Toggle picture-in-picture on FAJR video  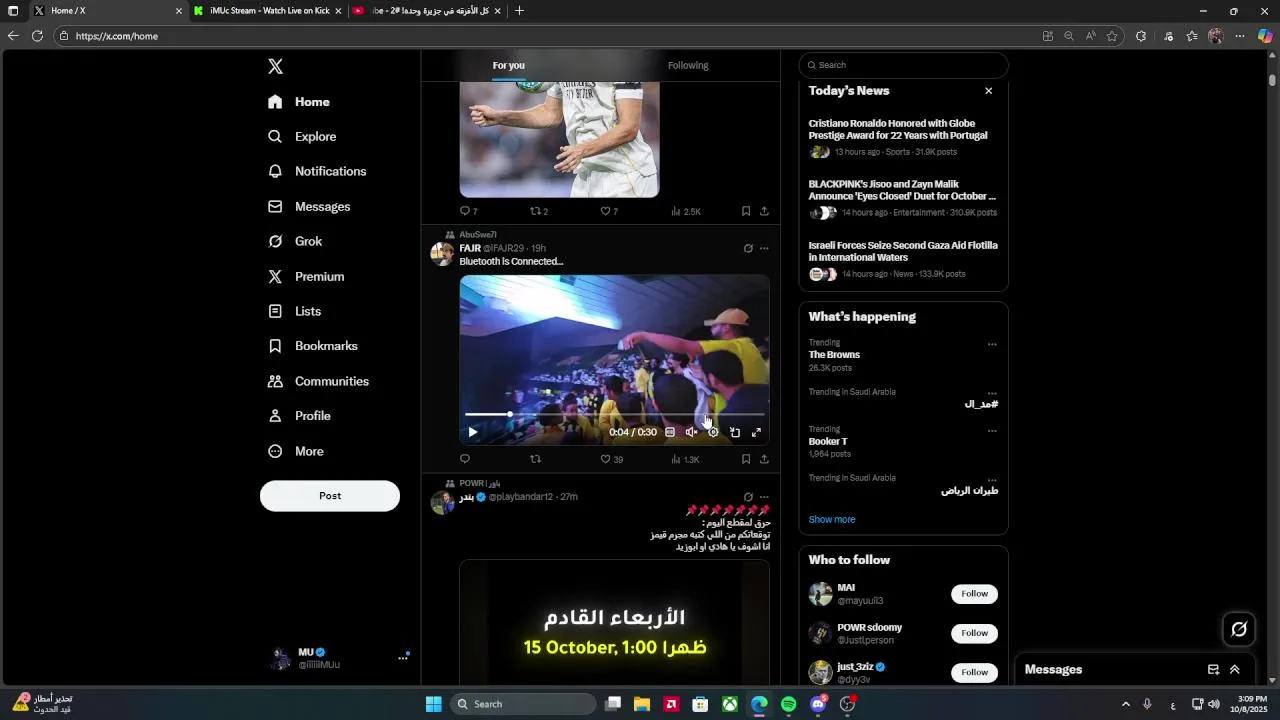click(735, 433)
